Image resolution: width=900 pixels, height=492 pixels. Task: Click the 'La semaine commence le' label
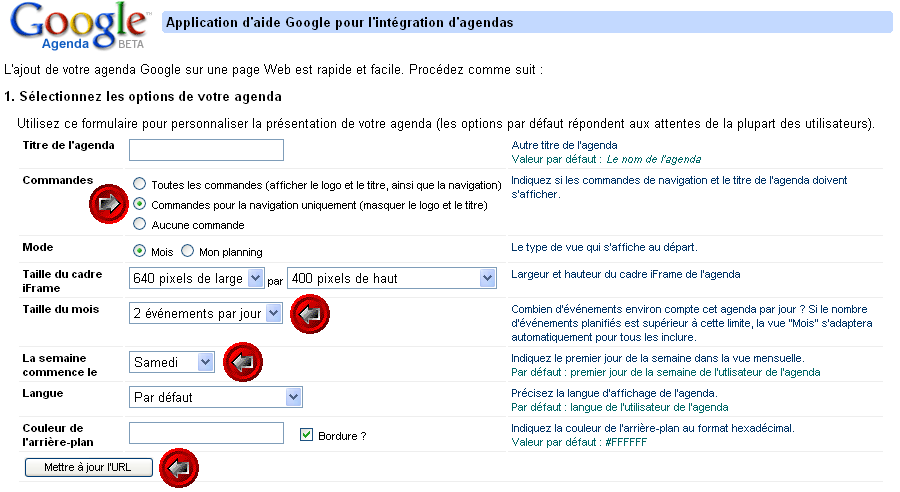coord(60,365)
